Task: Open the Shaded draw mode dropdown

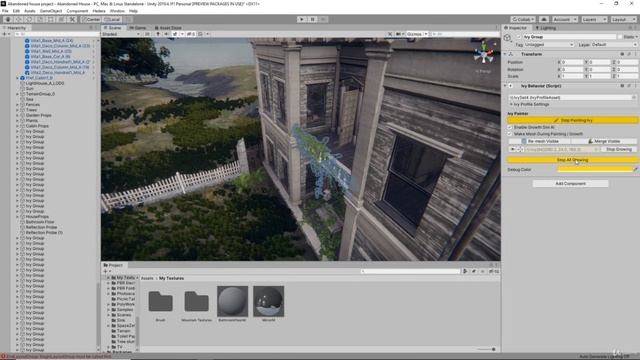Action: coord(121,34)
